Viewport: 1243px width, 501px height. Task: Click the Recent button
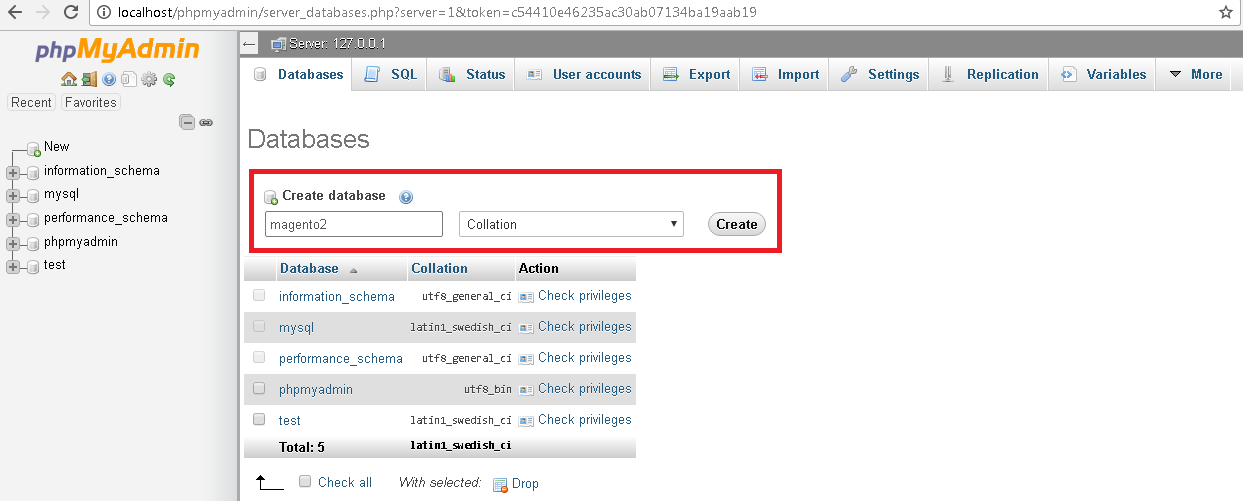(x=31, y=102)
